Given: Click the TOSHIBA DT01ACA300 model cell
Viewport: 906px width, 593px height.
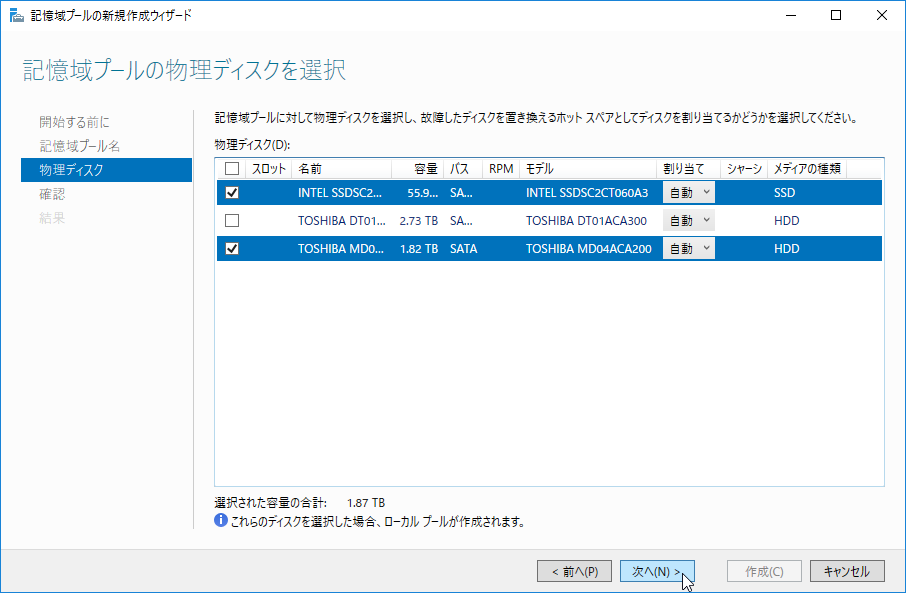Looking at the screenshot, I should 586,221.
